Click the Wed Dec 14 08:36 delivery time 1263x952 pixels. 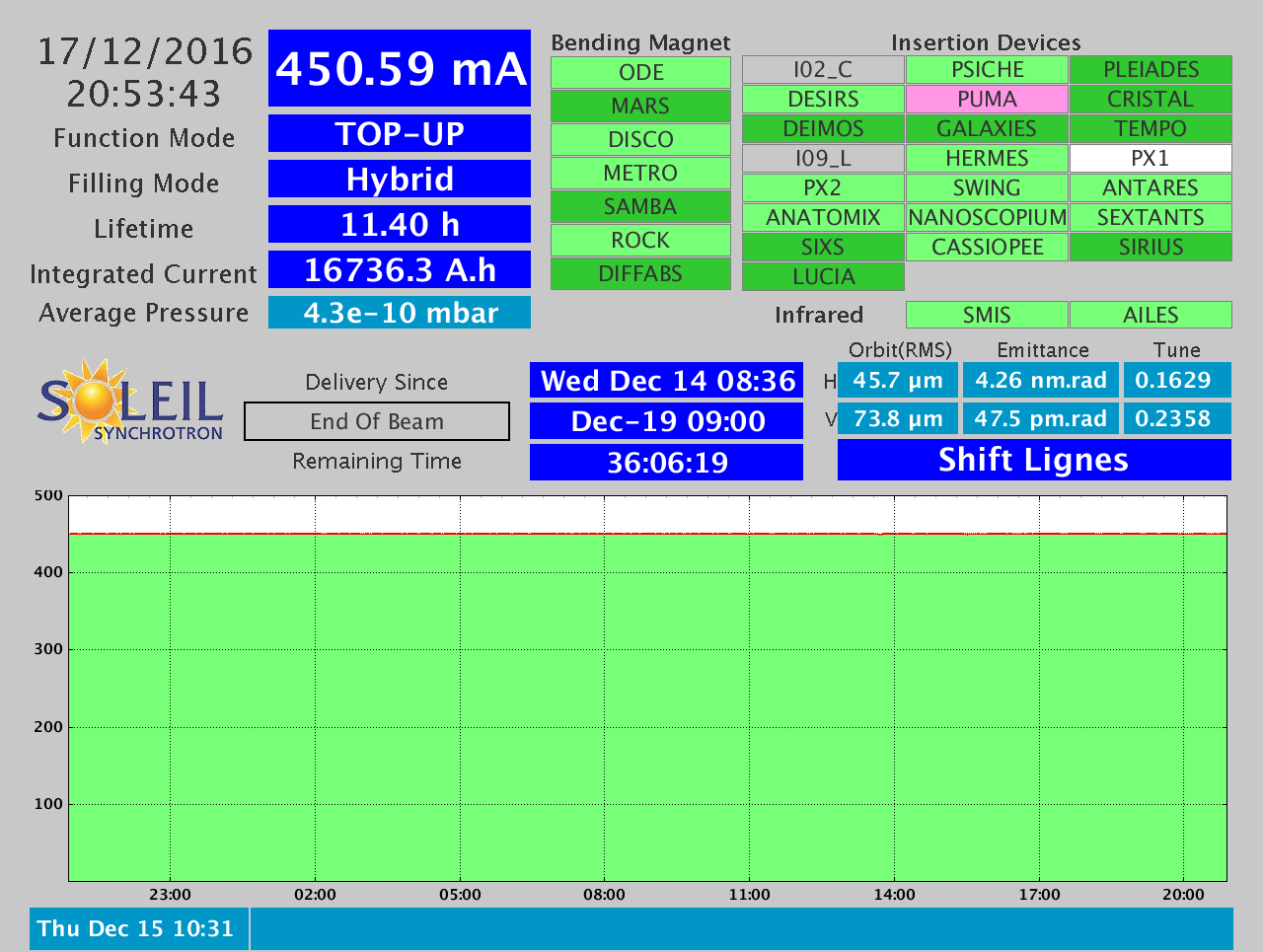667,381
